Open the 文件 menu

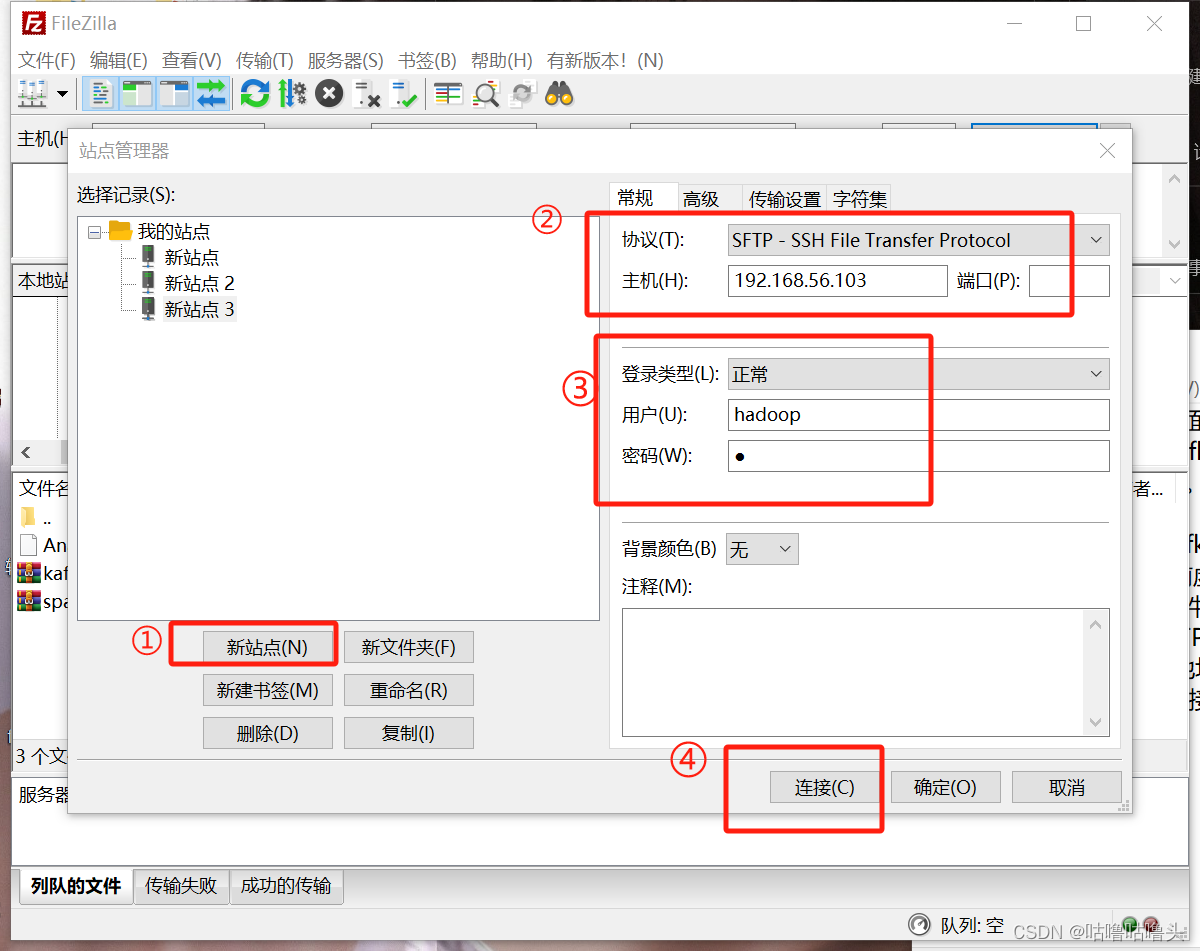click(47, 60)
